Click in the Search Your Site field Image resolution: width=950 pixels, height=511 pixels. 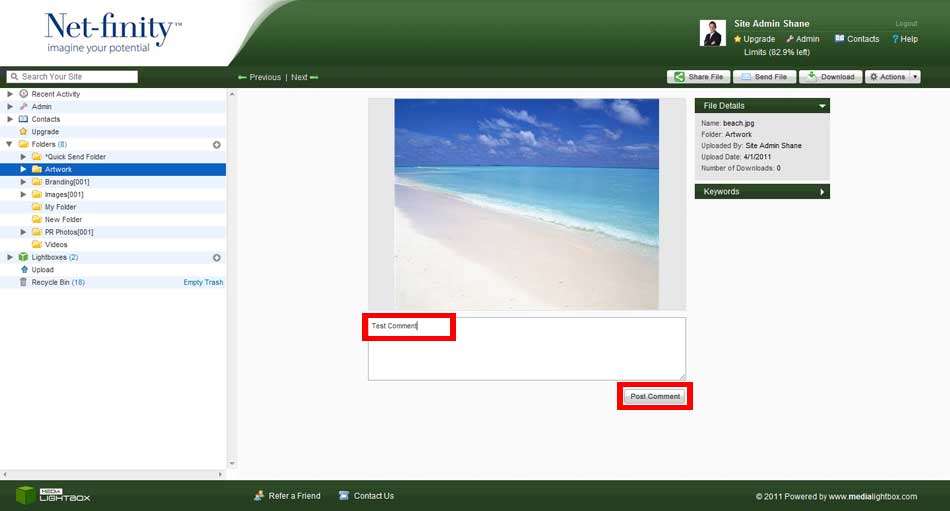click(78, 77)
